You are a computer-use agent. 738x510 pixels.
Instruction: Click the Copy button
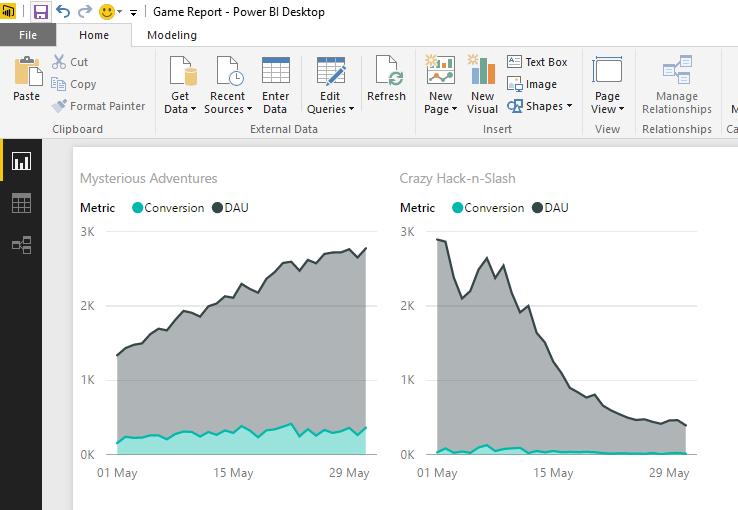[x=74, y=84]
